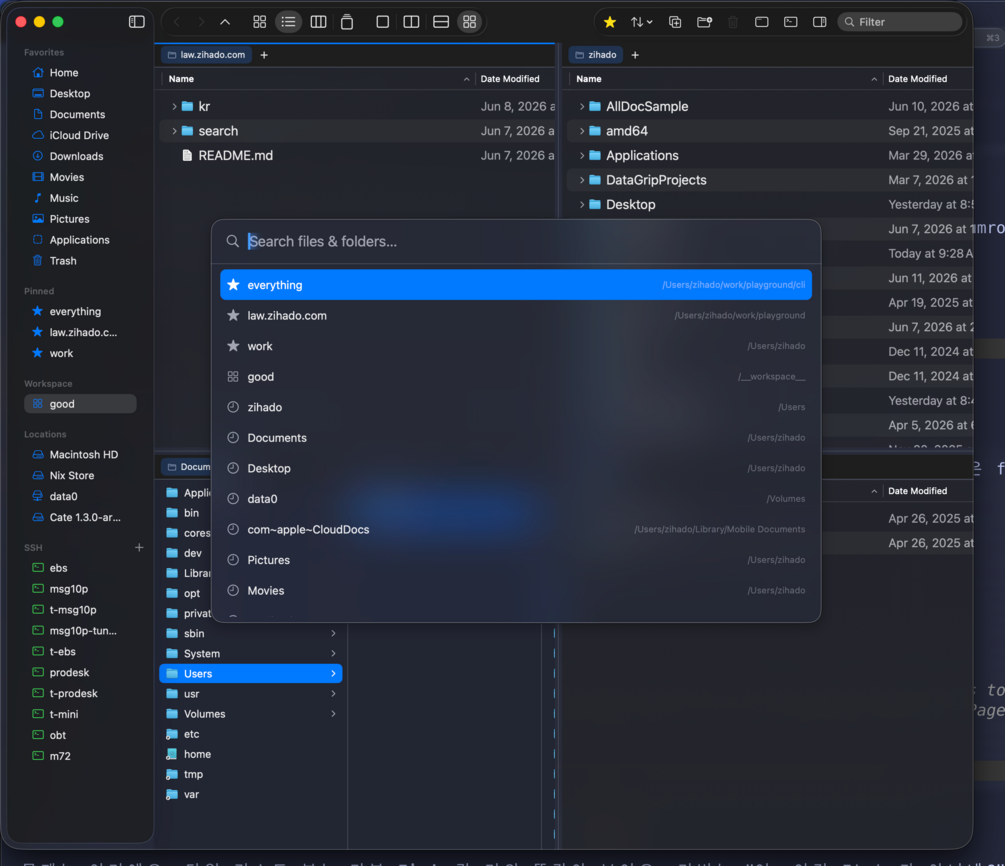The width and height of the screenshot is (1005, 866).
Task: Select the System folder in column view
Action: (x=251, y=654)
